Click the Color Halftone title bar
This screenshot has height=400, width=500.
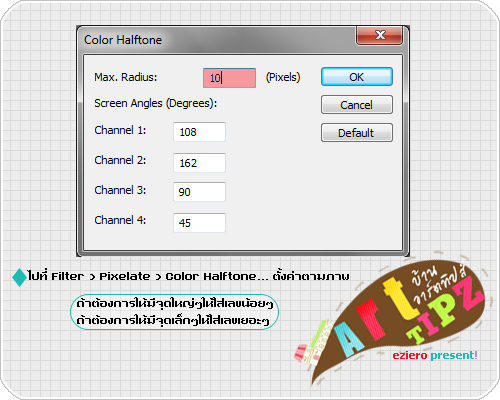click(x=217, y=40)
